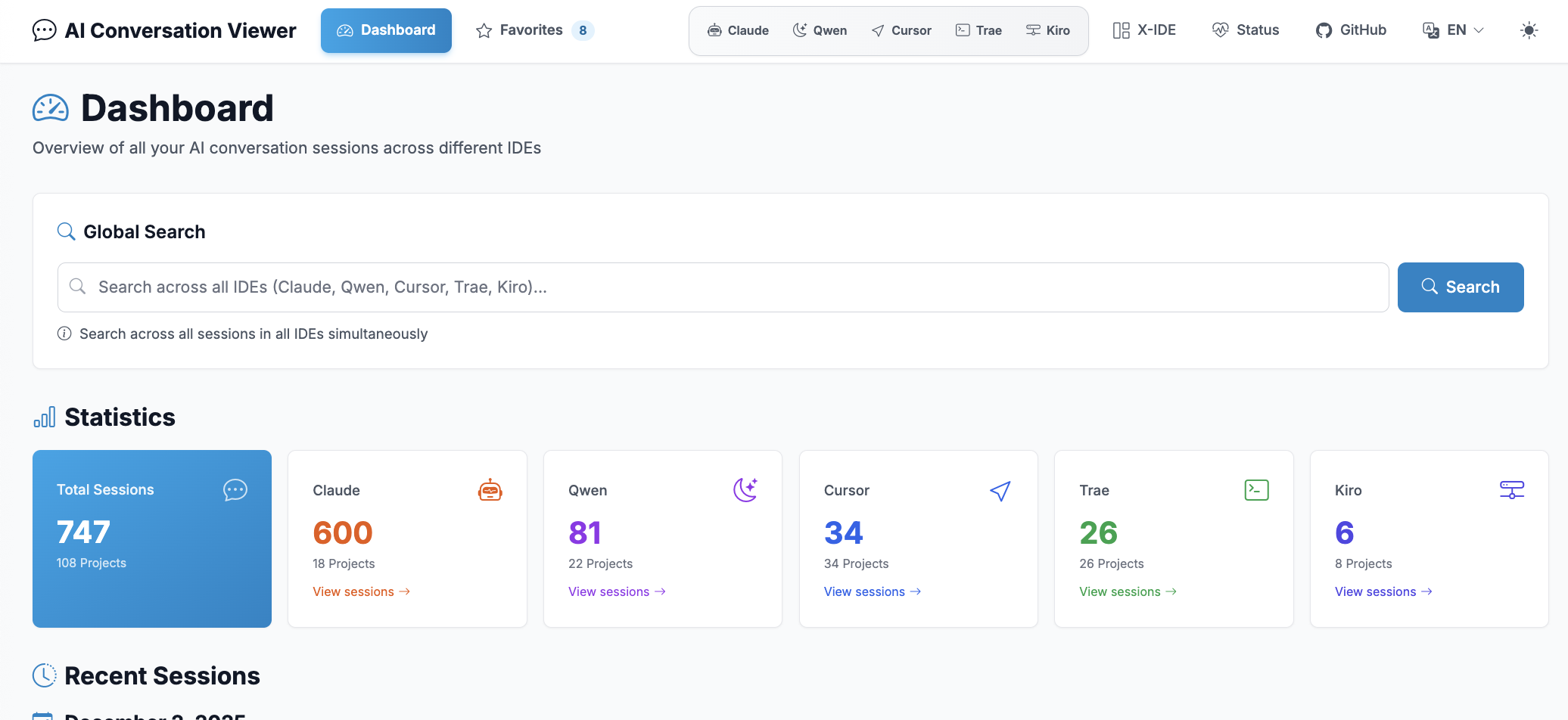1568x720 pixels.
Task: Open the Status page
Action: click(1246, 30)
